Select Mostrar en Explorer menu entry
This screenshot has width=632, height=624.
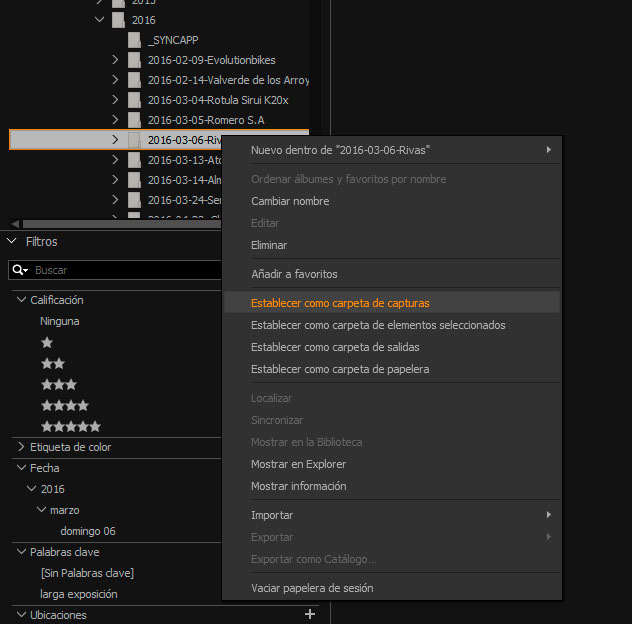coord(298,464)
